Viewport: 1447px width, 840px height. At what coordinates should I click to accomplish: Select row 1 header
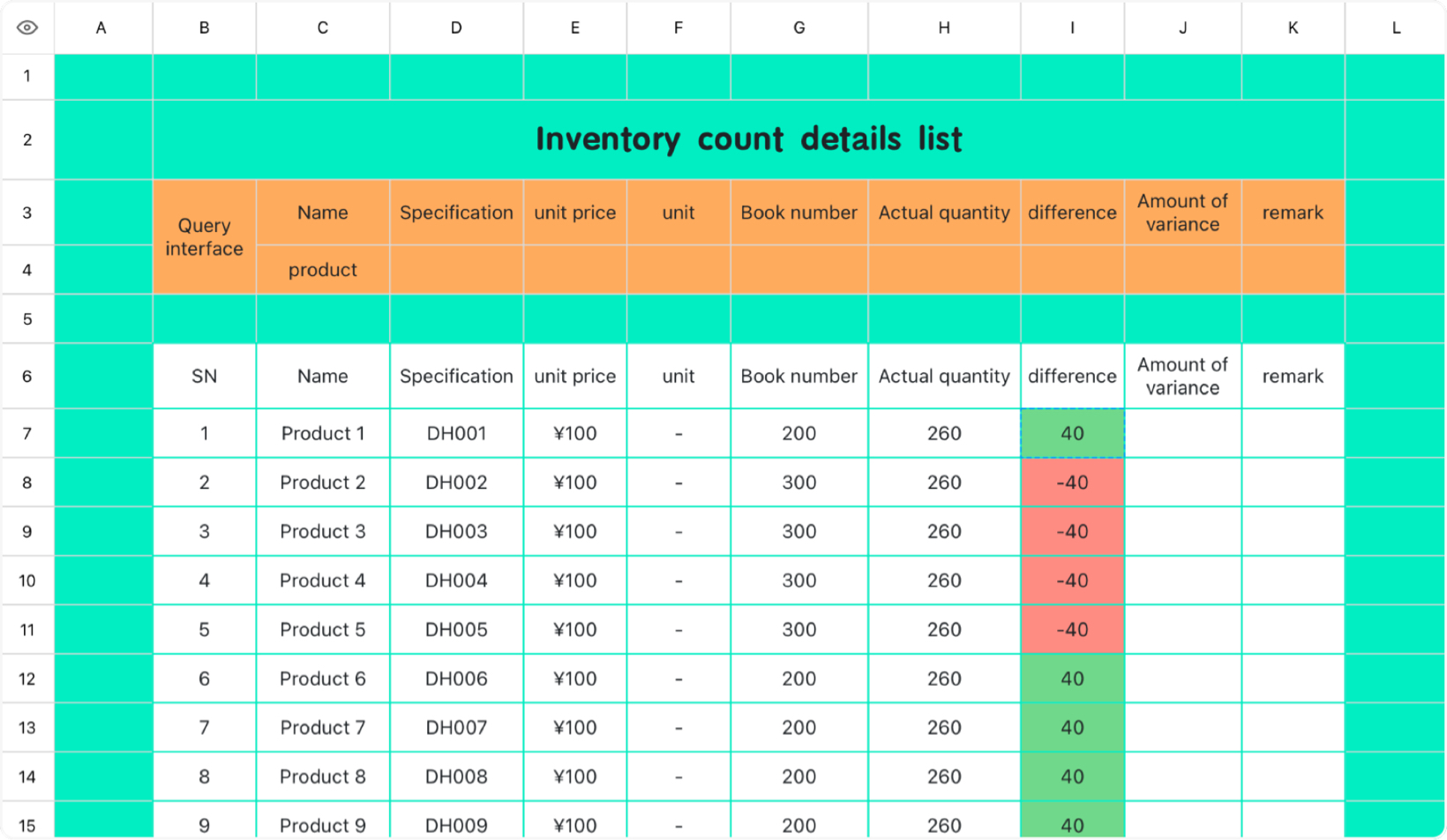27,77
